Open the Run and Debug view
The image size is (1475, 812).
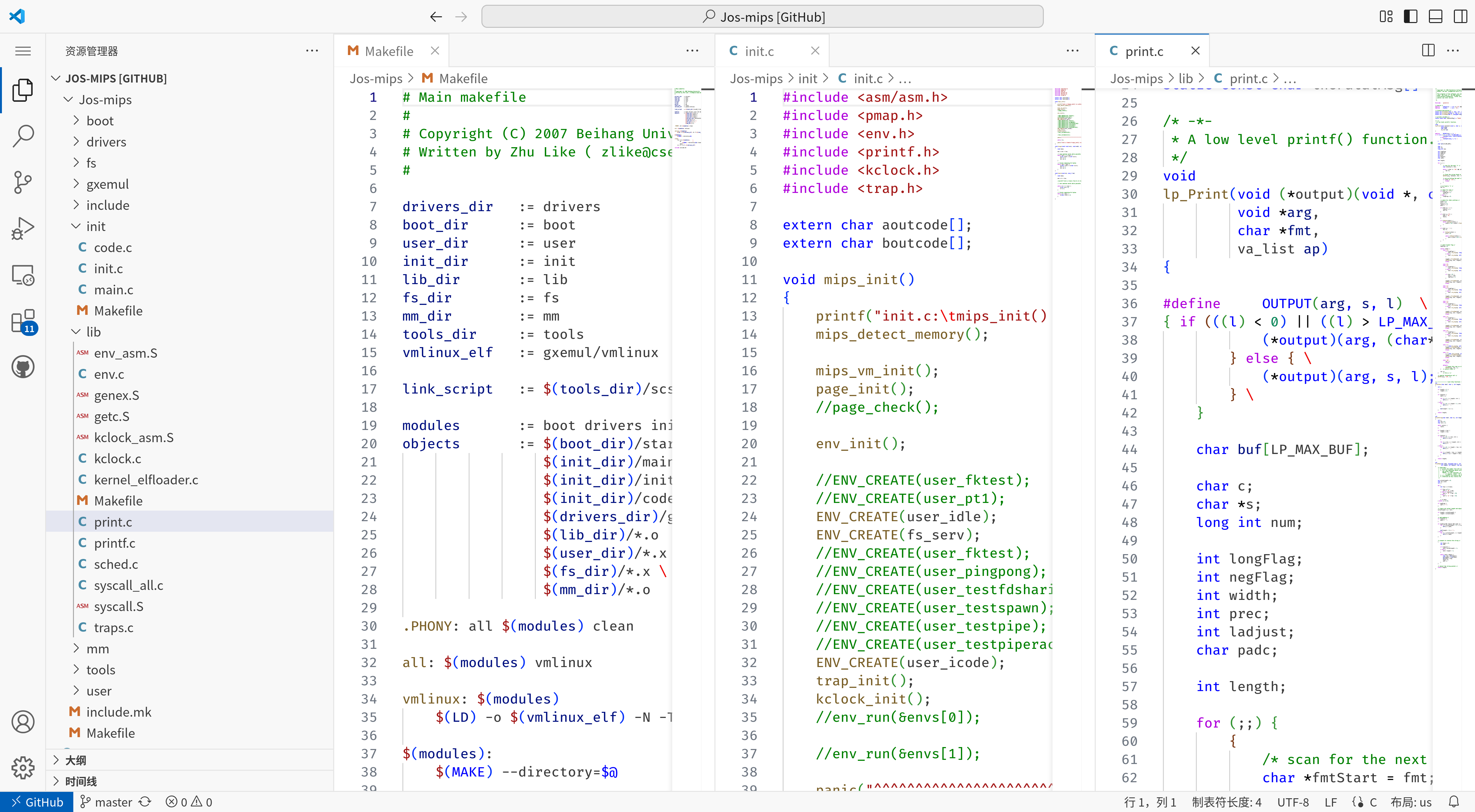click(x=23, y=228)
